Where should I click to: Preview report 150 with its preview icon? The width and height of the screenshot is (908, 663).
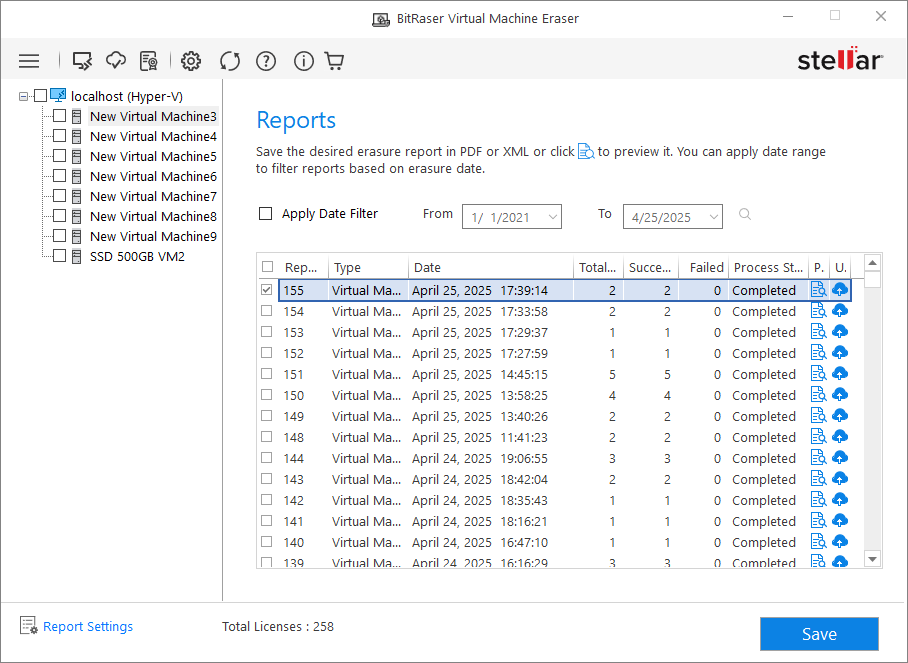pyautogui.click(x=818, y=395)
